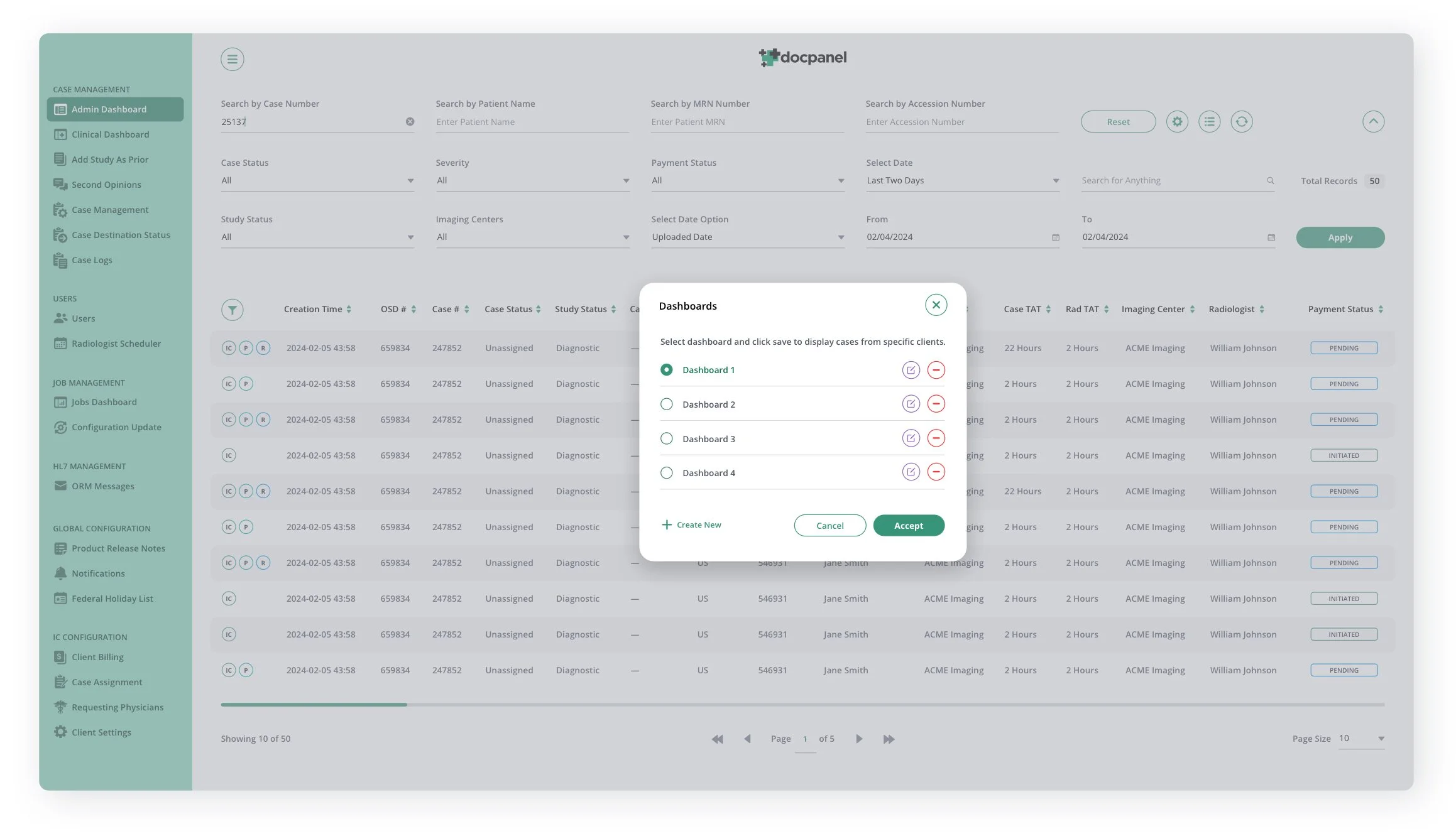The height and width of the screenshot is (836, 1456).
Task: Select the Dashboard 1 radio option
Action: (x=666, y=370)
